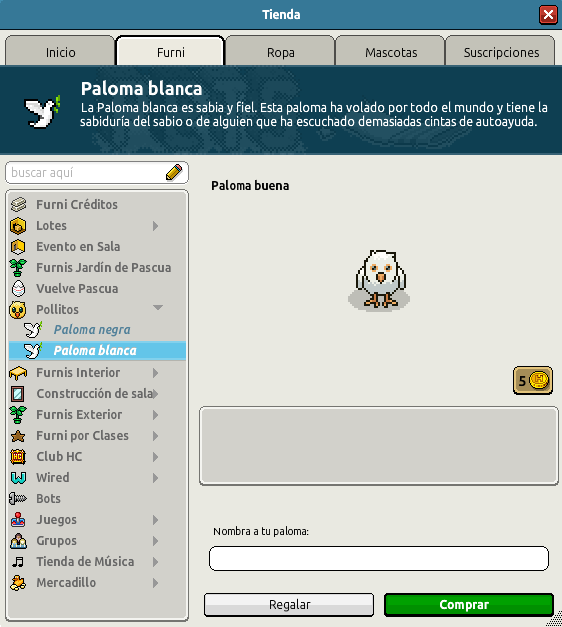Click the 5 credits coin price badge
The height and width of the screenshot is (627, 562).
(x=533, y=380)
